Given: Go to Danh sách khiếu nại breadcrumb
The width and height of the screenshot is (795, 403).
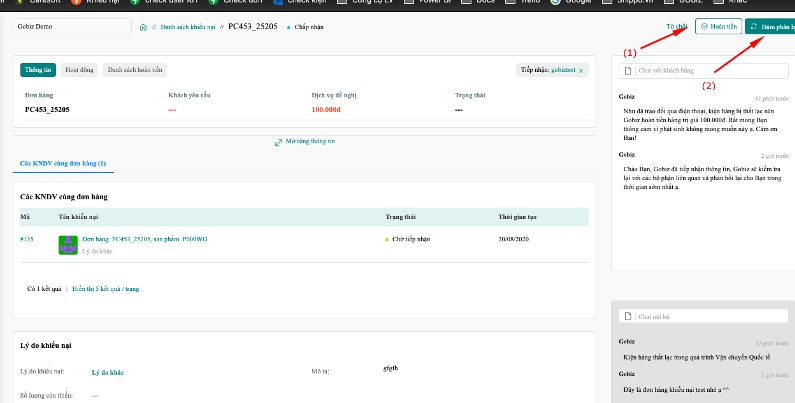Looking at the screenshot, I should point(190,27).
